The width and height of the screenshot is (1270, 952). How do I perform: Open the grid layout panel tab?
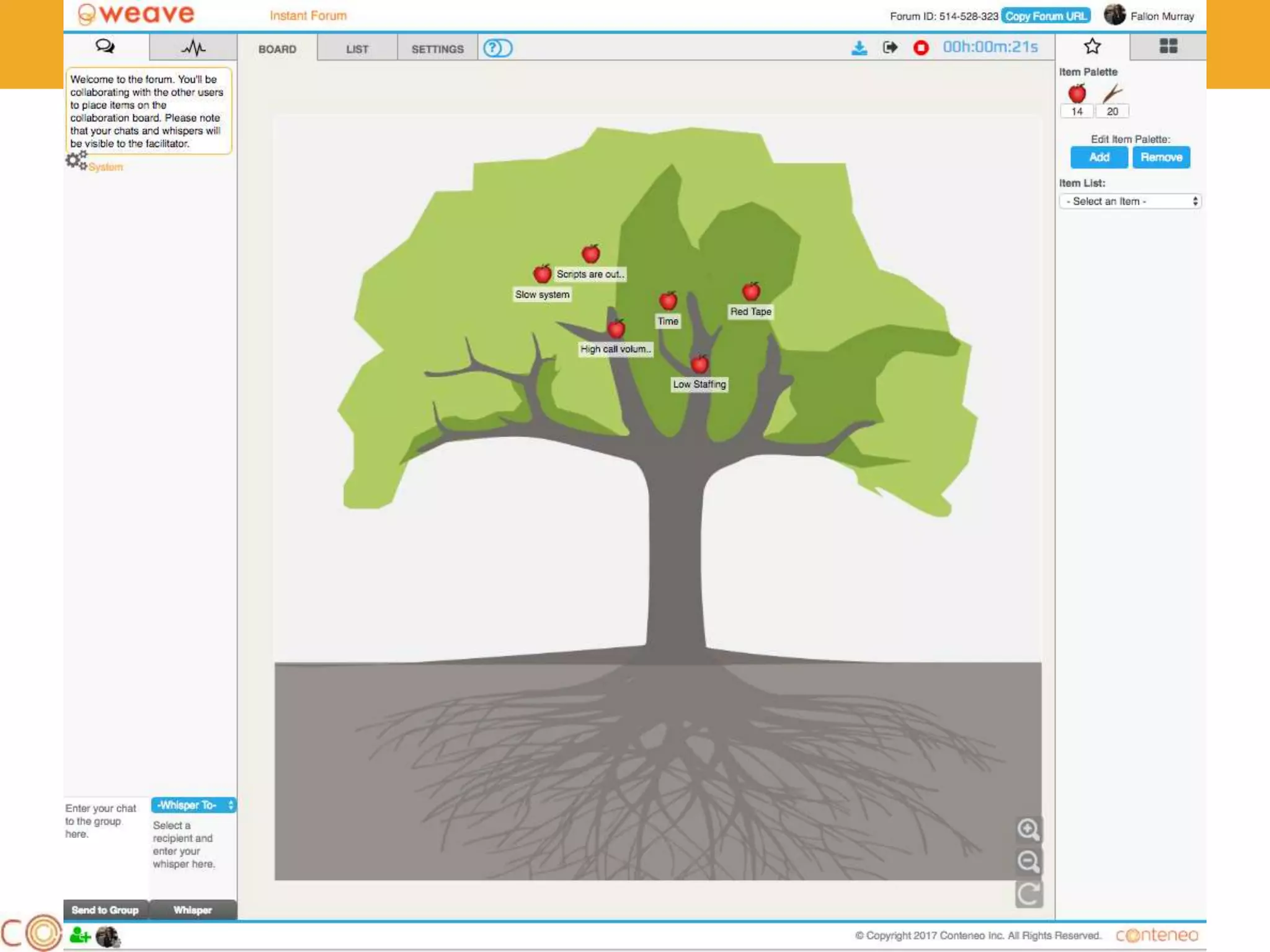[x=1168, y=46]
